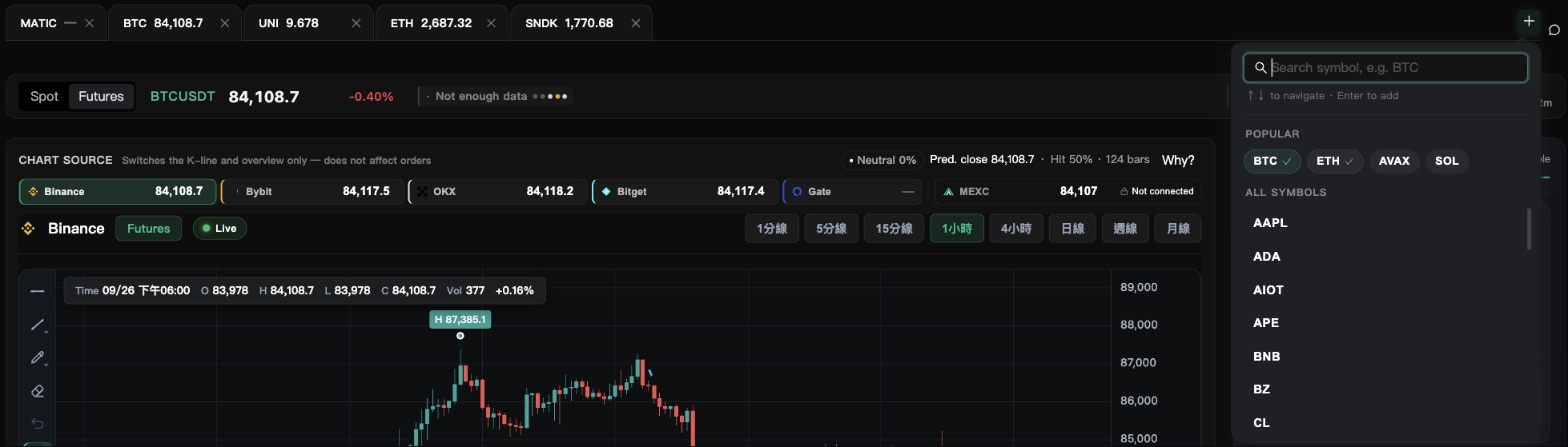Image resolution: width=1568 pixels, height=447 pixels.
Task: Close the BTC tab with its X
Action: coord(224,23)
